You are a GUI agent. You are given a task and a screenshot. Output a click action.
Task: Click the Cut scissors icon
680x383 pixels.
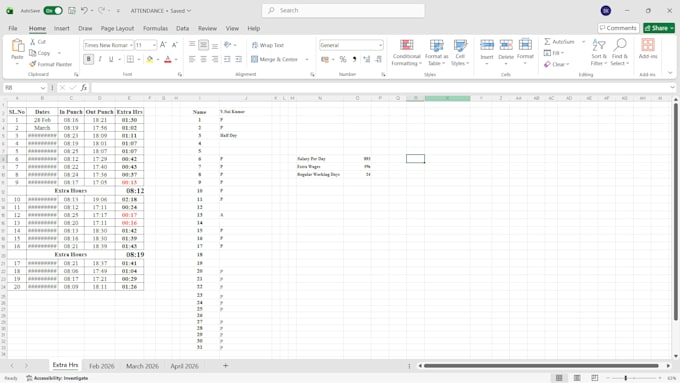point(33,42)
